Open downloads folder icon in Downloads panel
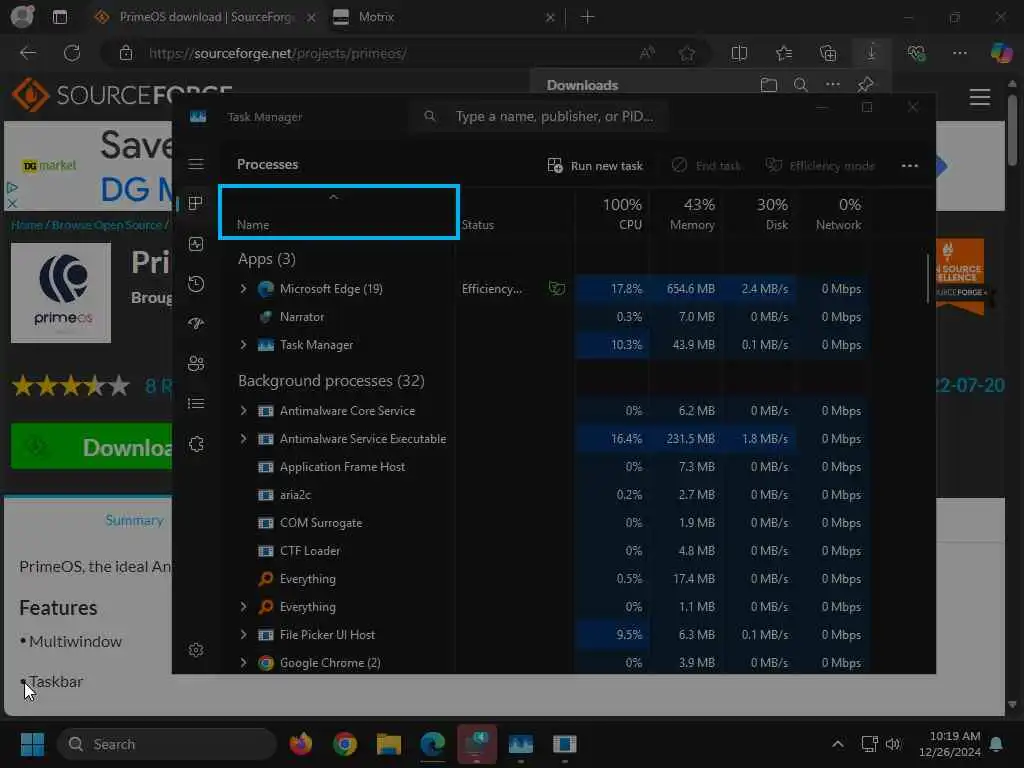This screenshot has width=1024, height=768. coord(769,85)
